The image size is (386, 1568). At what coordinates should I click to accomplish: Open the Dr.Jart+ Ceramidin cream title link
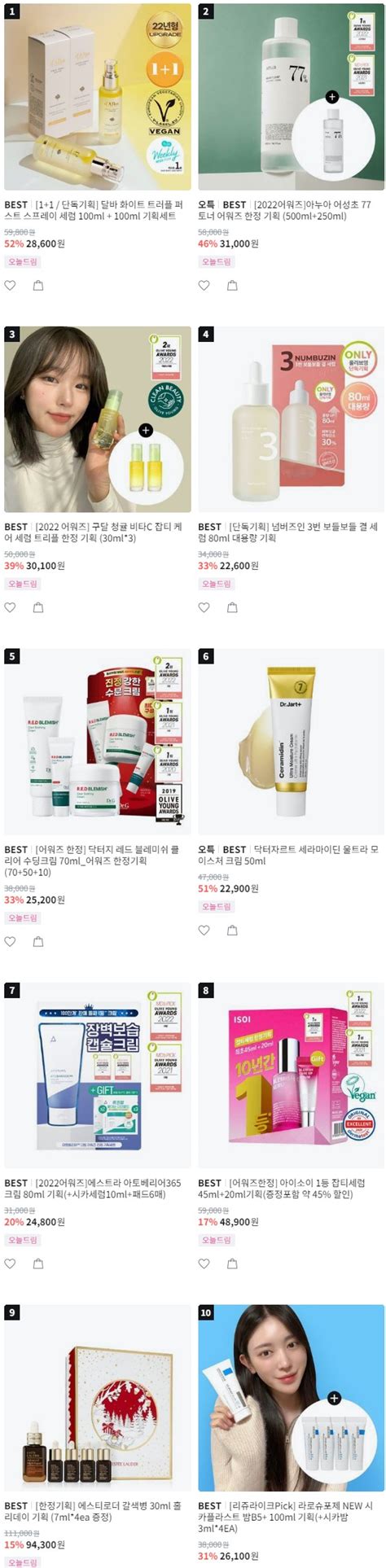point(288,855)
